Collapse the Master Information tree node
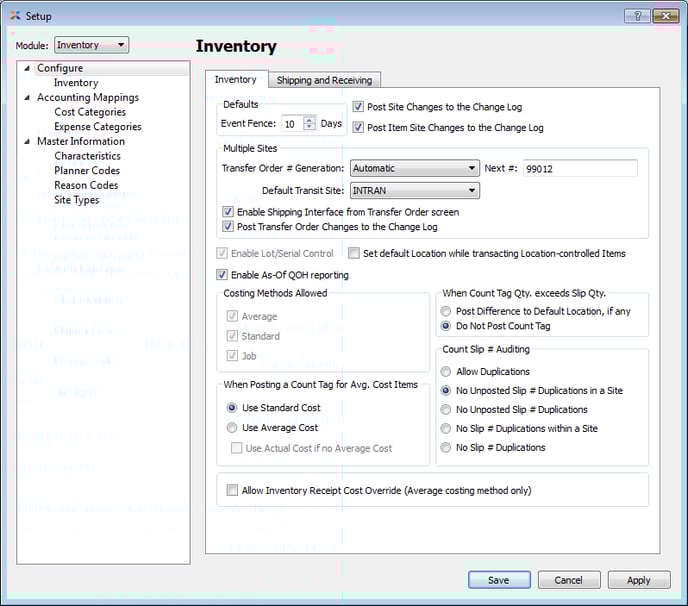The height and width of the screenshot is (606, 688). coord(28,142)
